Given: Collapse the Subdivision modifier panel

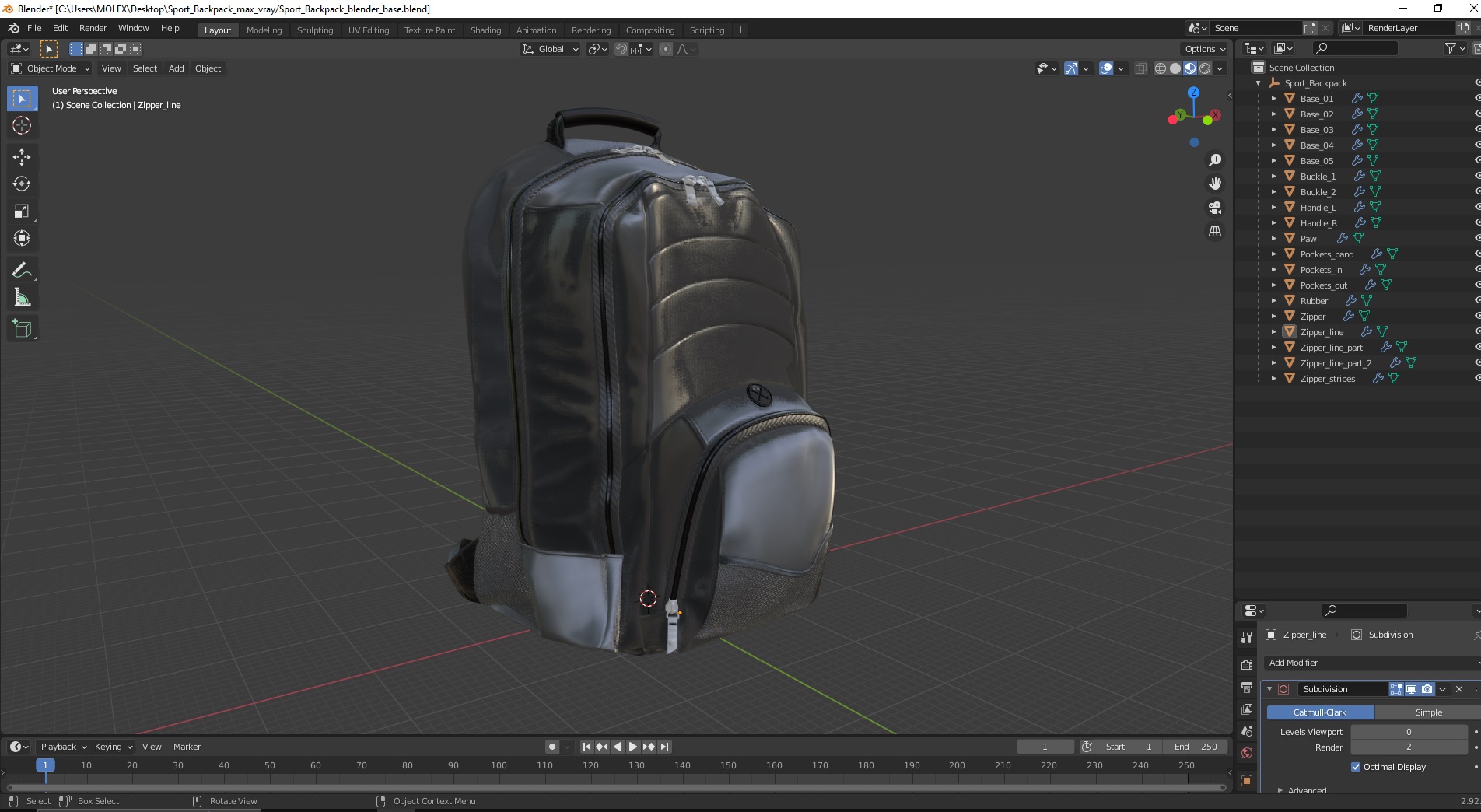Looking at the screenshot, I should click(x=1269, y=689).
